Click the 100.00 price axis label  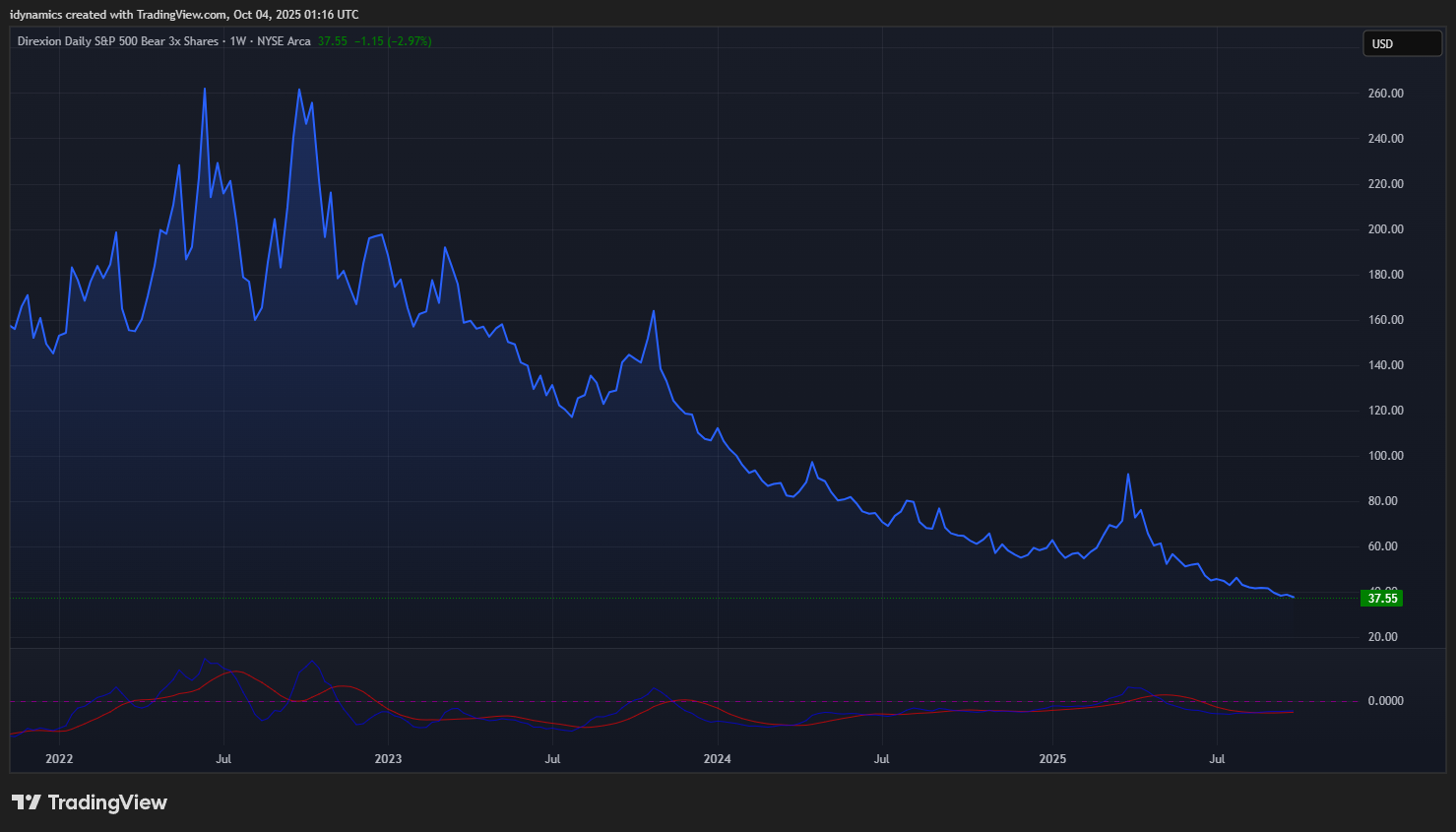coord(1385,456)
